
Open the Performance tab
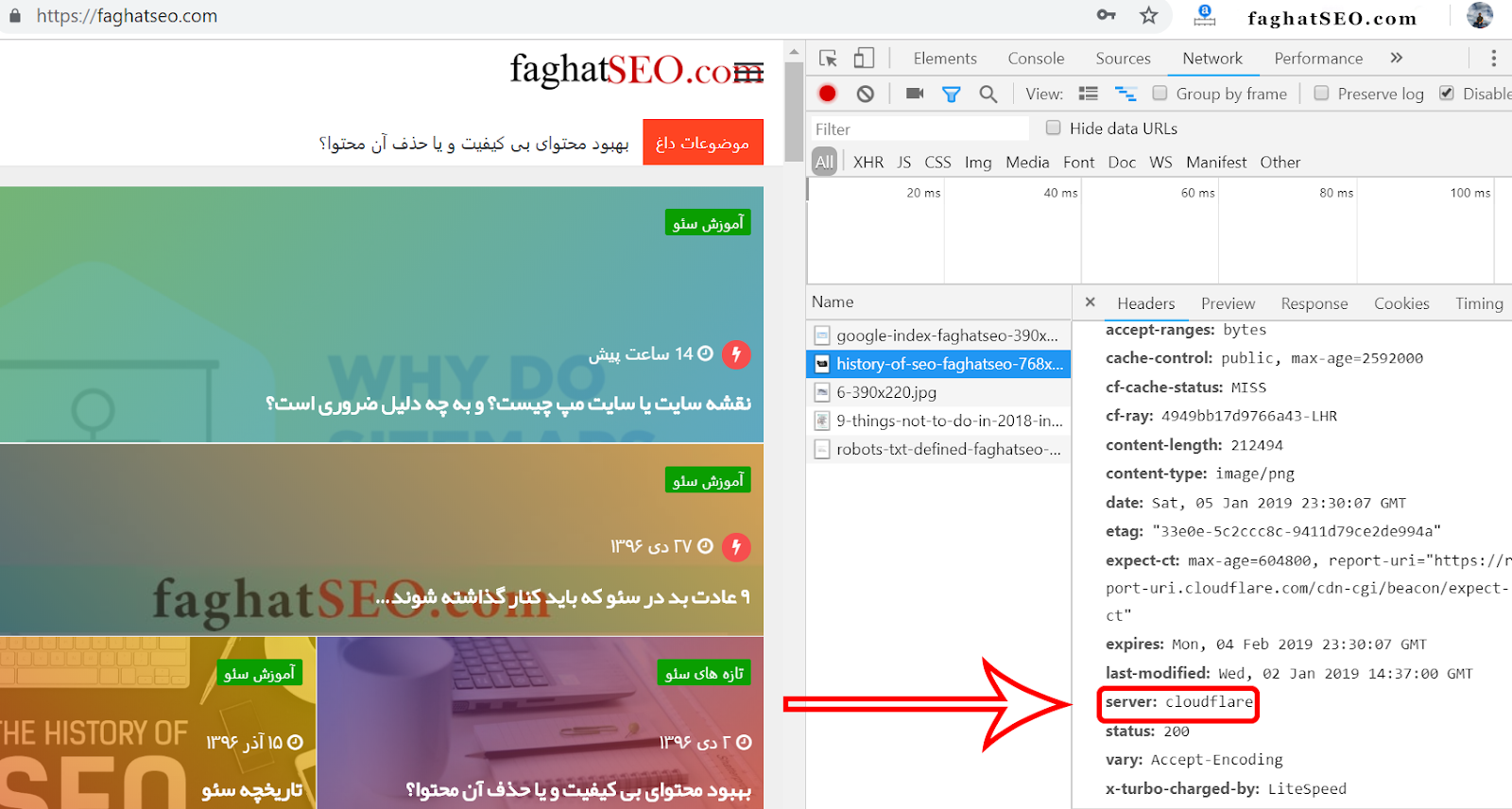[1318, 59]
